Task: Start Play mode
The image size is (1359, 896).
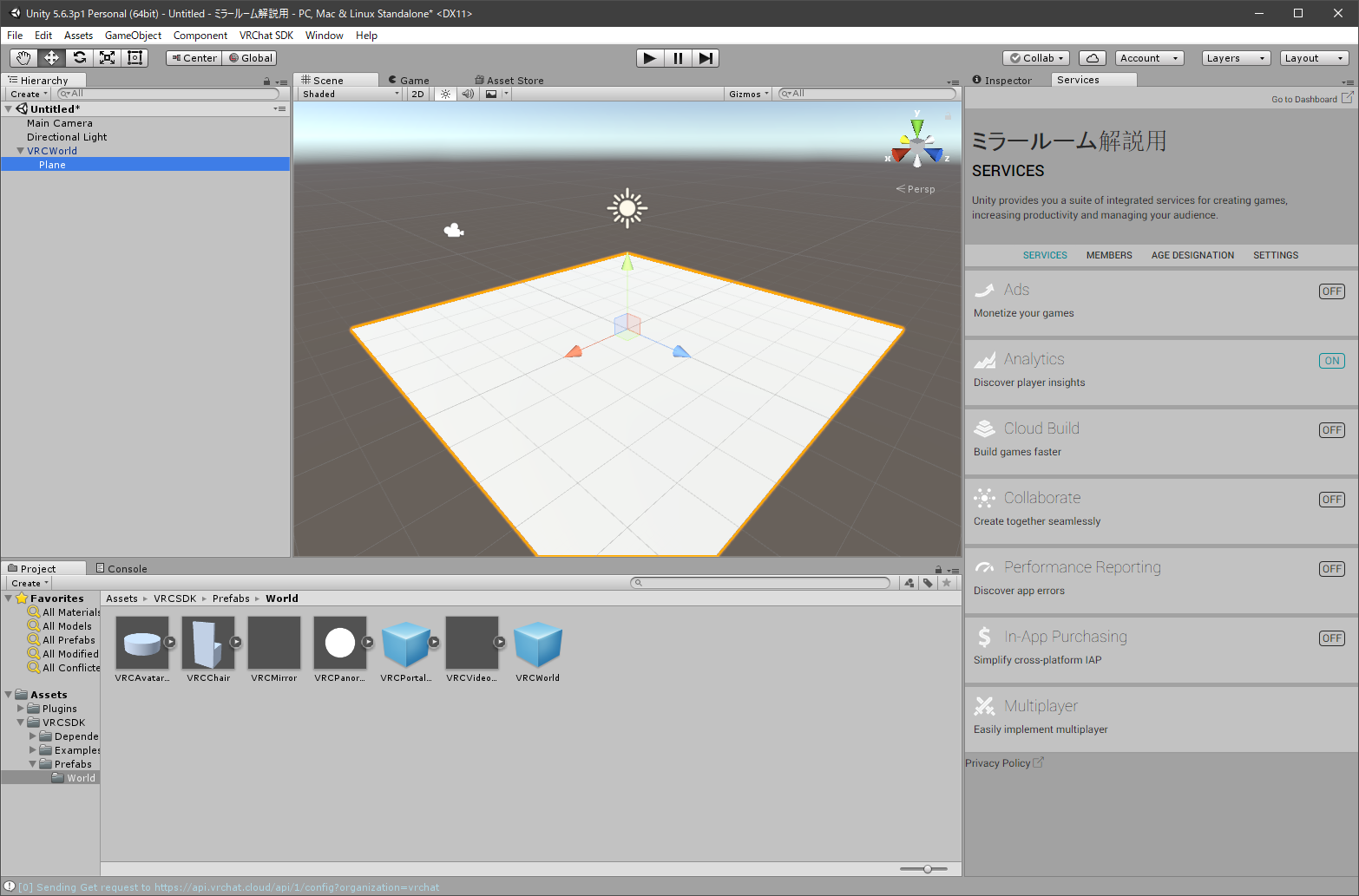Action: (x=650, y=58)
